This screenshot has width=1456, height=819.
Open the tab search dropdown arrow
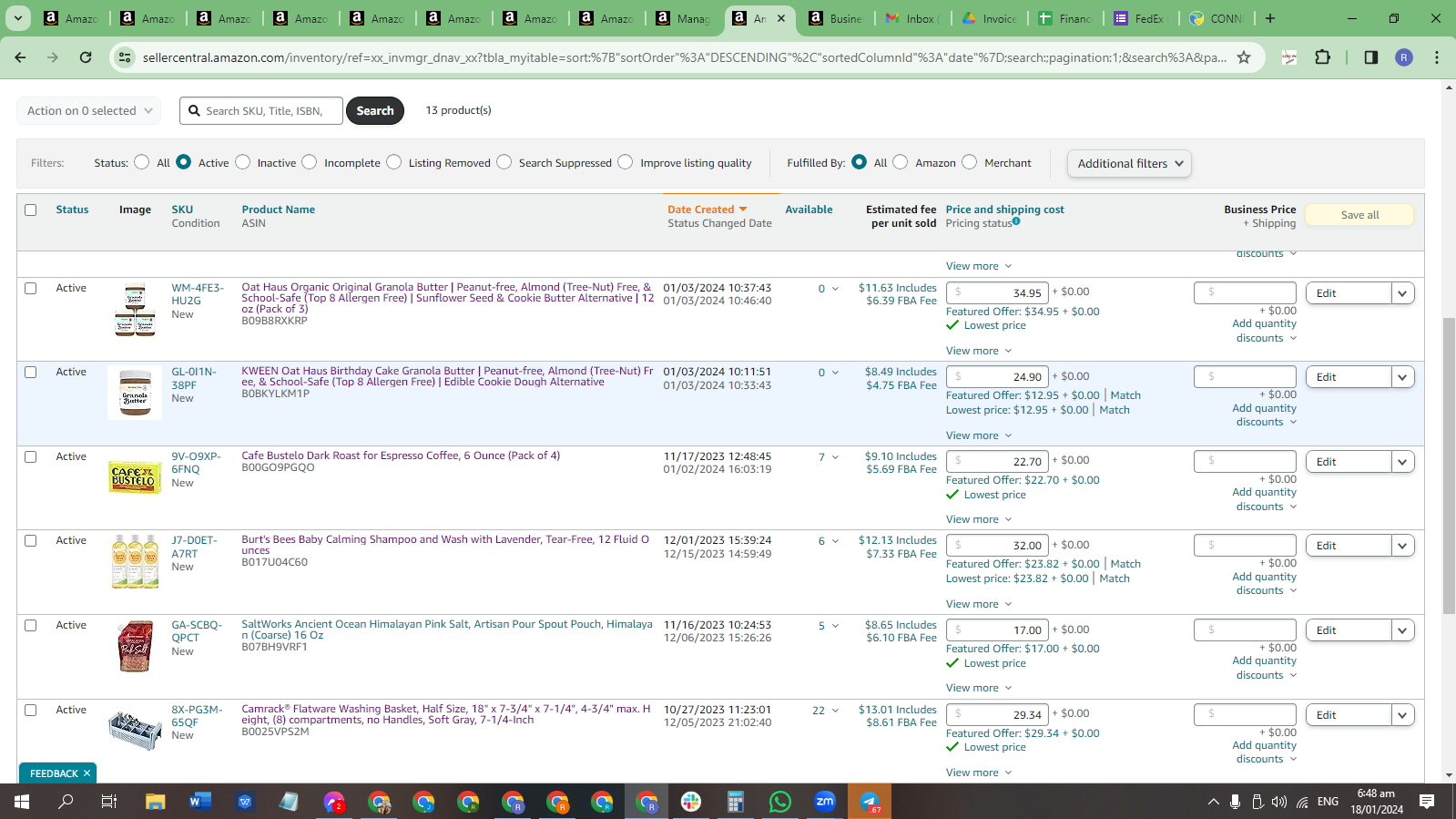[x=18, y=18]
